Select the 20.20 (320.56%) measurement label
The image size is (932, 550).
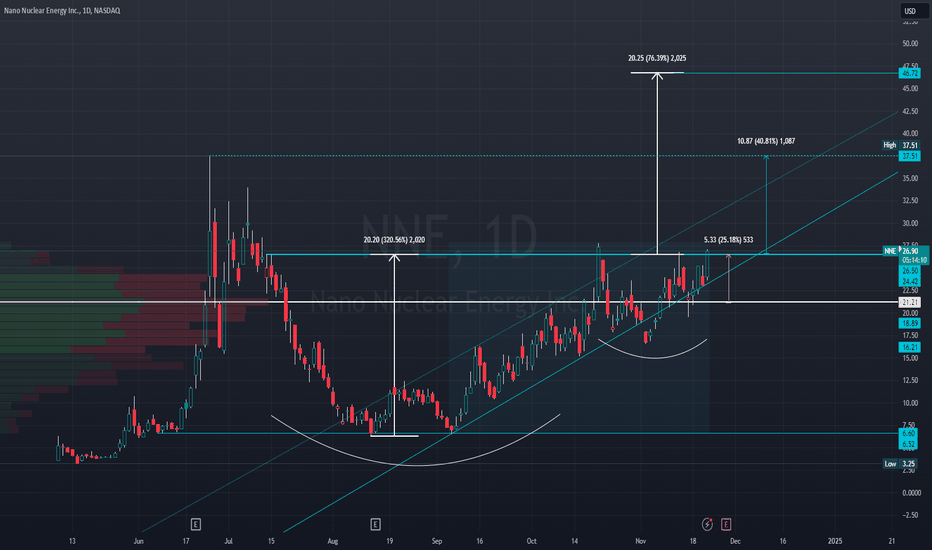pos(394,240)
